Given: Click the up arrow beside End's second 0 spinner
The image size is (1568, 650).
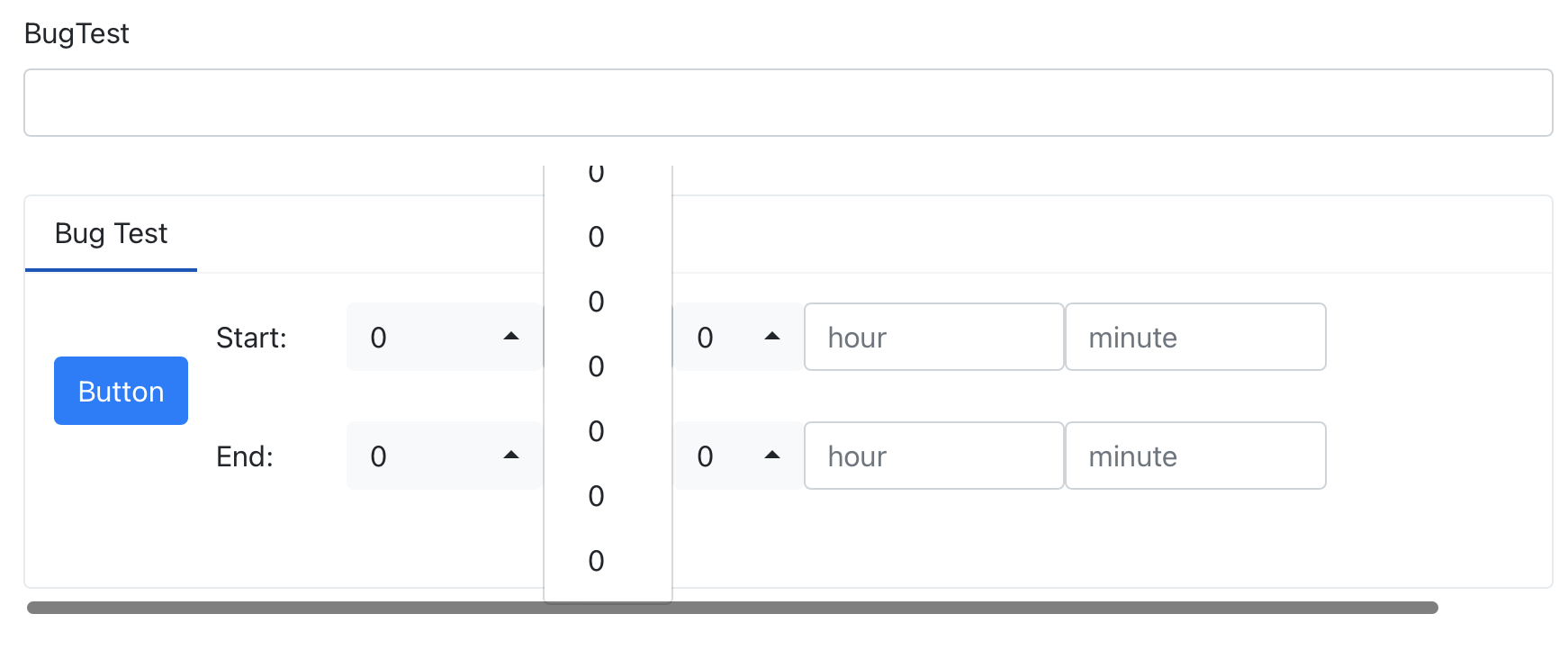Looking at the screenshot, I should click(x=772, y=456).
